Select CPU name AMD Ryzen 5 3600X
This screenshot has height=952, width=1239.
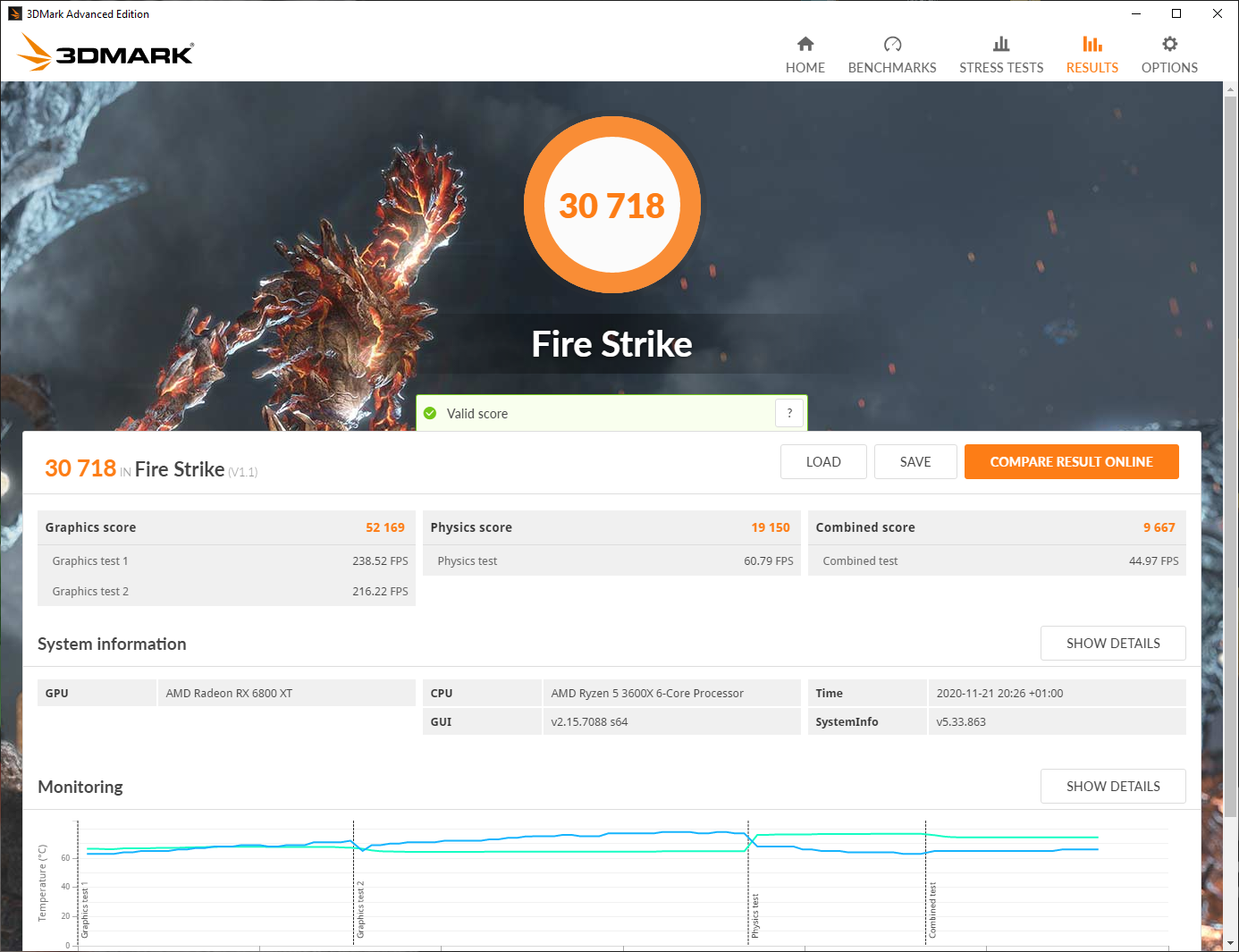pos(647,693)
